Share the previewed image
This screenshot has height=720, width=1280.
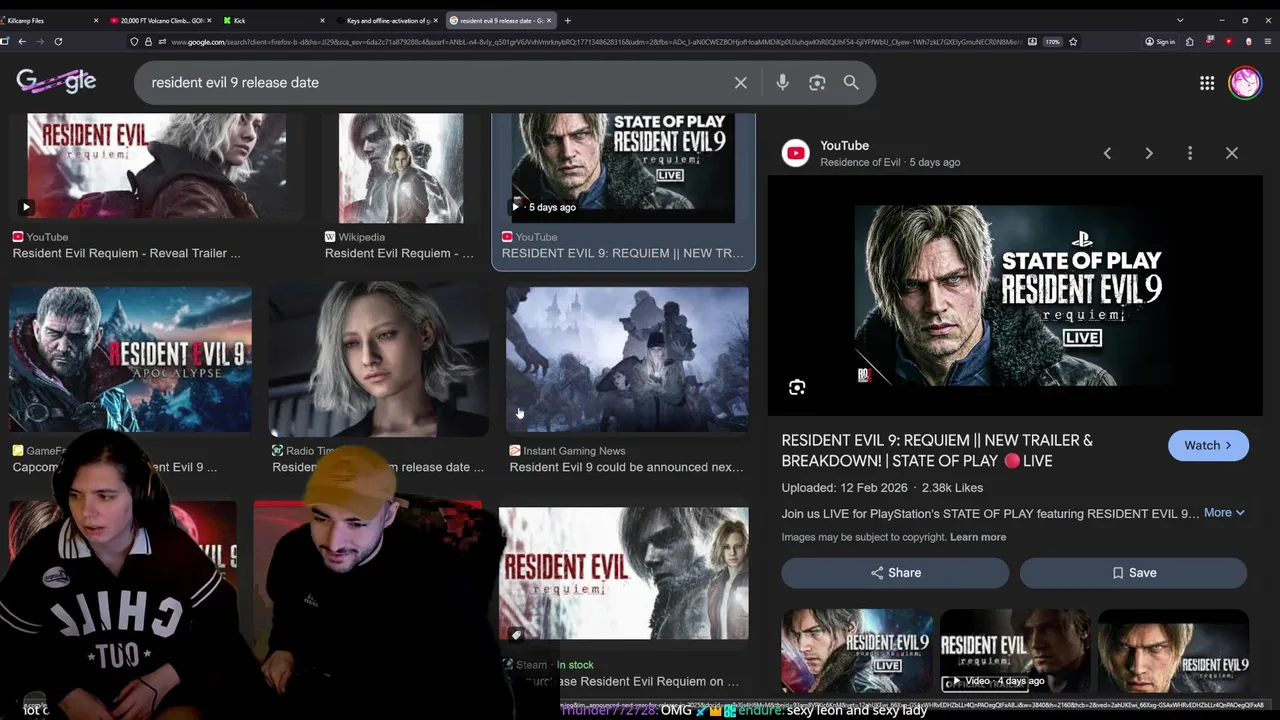point(895,573)
